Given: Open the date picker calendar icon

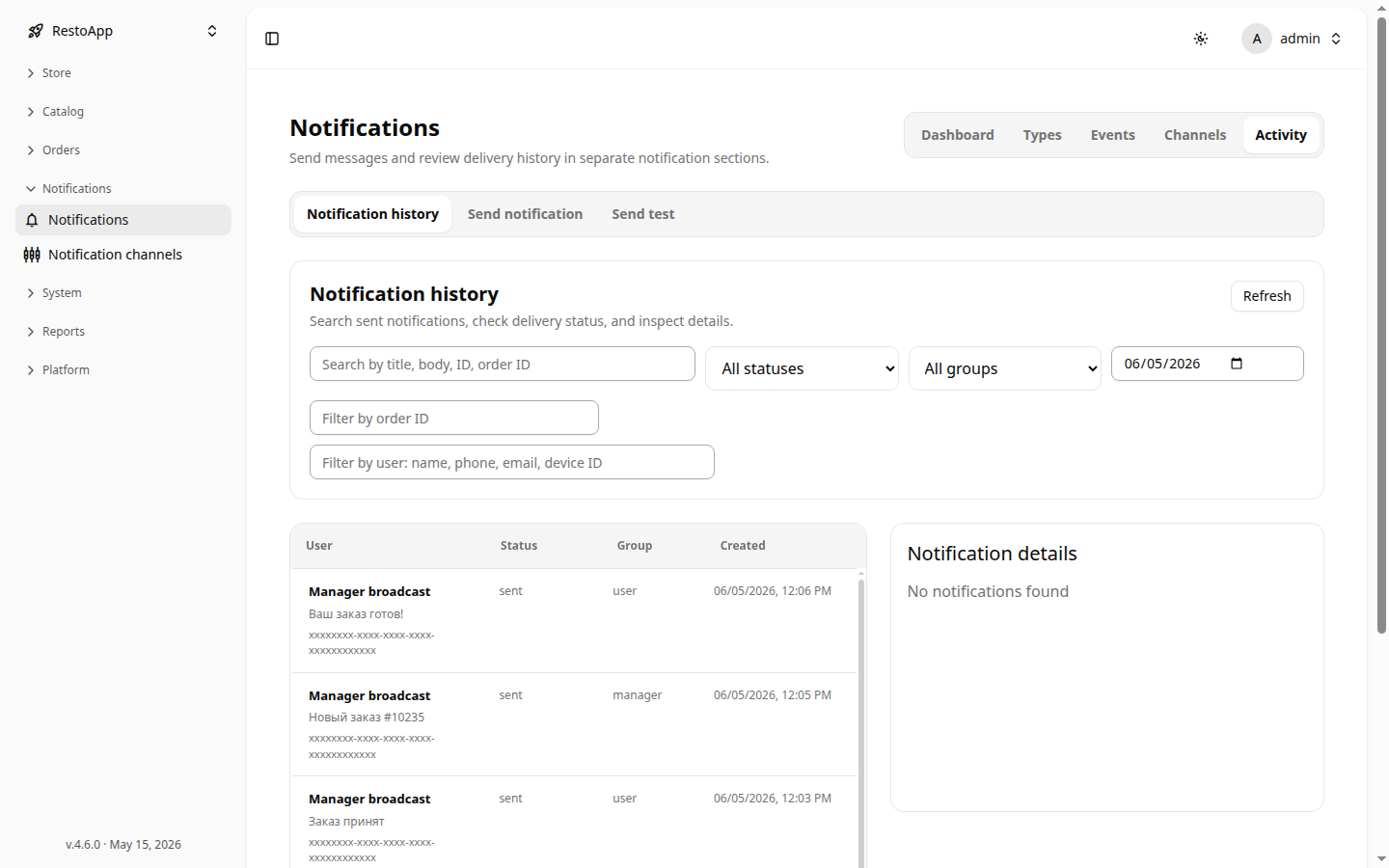Looking at the screenshot, I should pos(1237,364).
